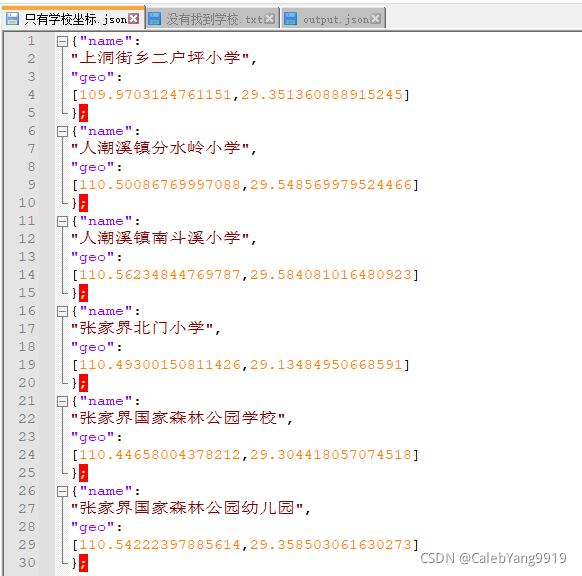Click coordinate value 110.56234844769787

160,275
